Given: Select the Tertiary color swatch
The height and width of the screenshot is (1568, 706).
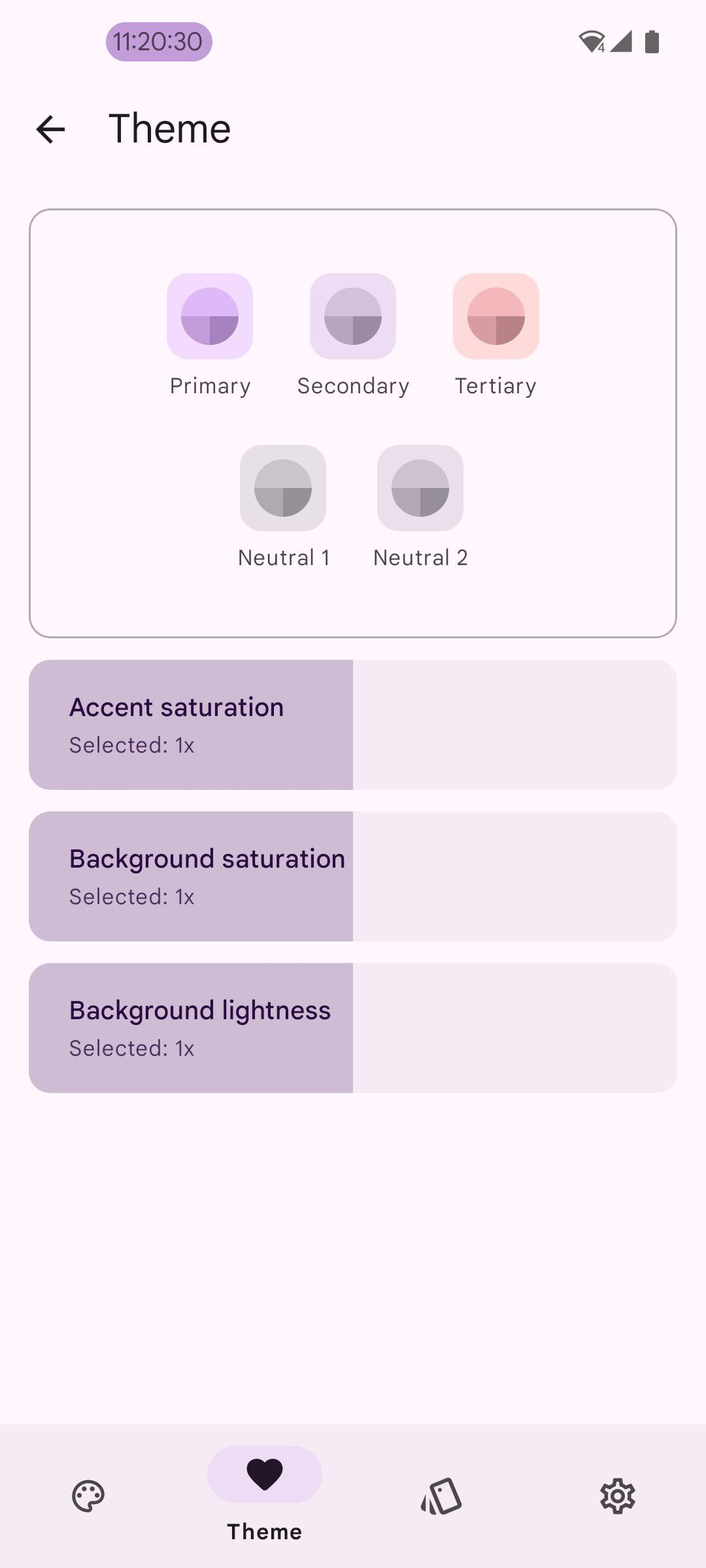Looking at the screenshot, I should pyautogui.click(x=496, y=316).
